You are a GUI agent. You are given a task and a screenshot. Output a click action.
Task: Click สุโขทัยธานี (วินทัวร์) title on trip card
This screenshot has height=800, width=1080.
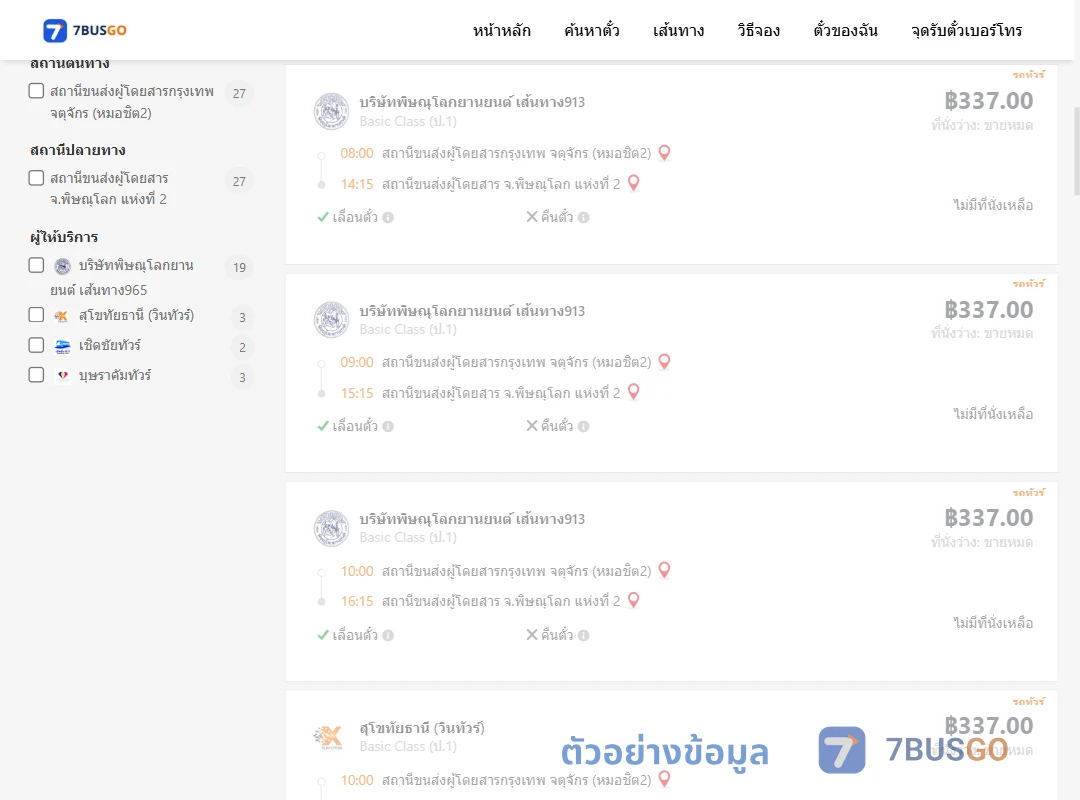click(x=422, y=728)
